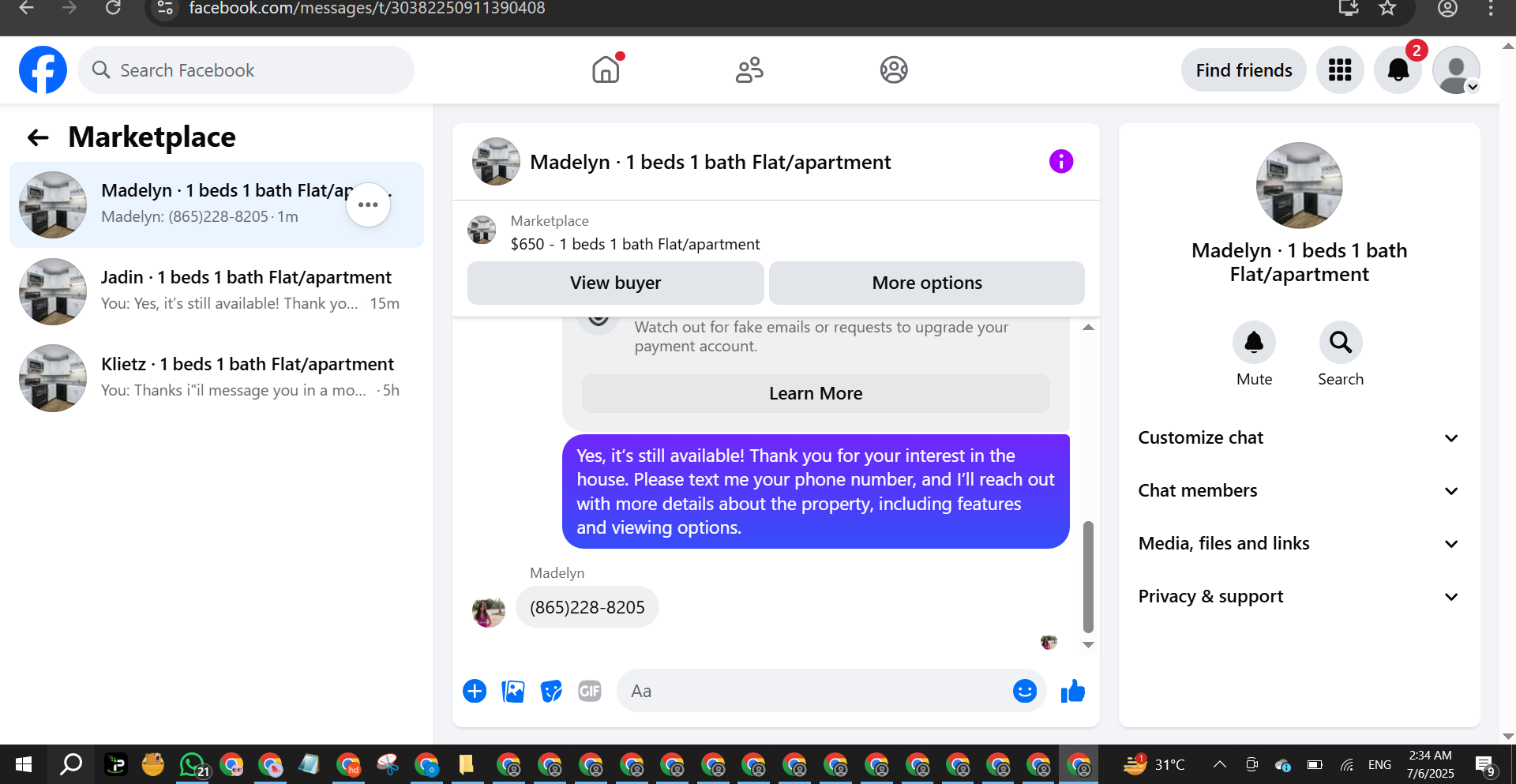
Task: Expand Media, files and links section
Action: [1299, 543]
